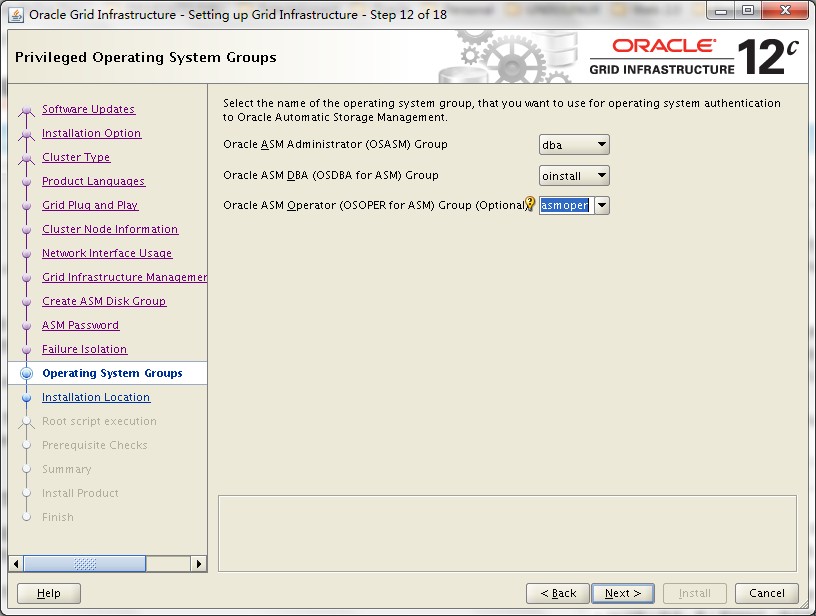The image size is (816, 616).
Task: Click the Oracle ASM DBA (OSDBA for ASM) label
Action: [x=330, y=175]
